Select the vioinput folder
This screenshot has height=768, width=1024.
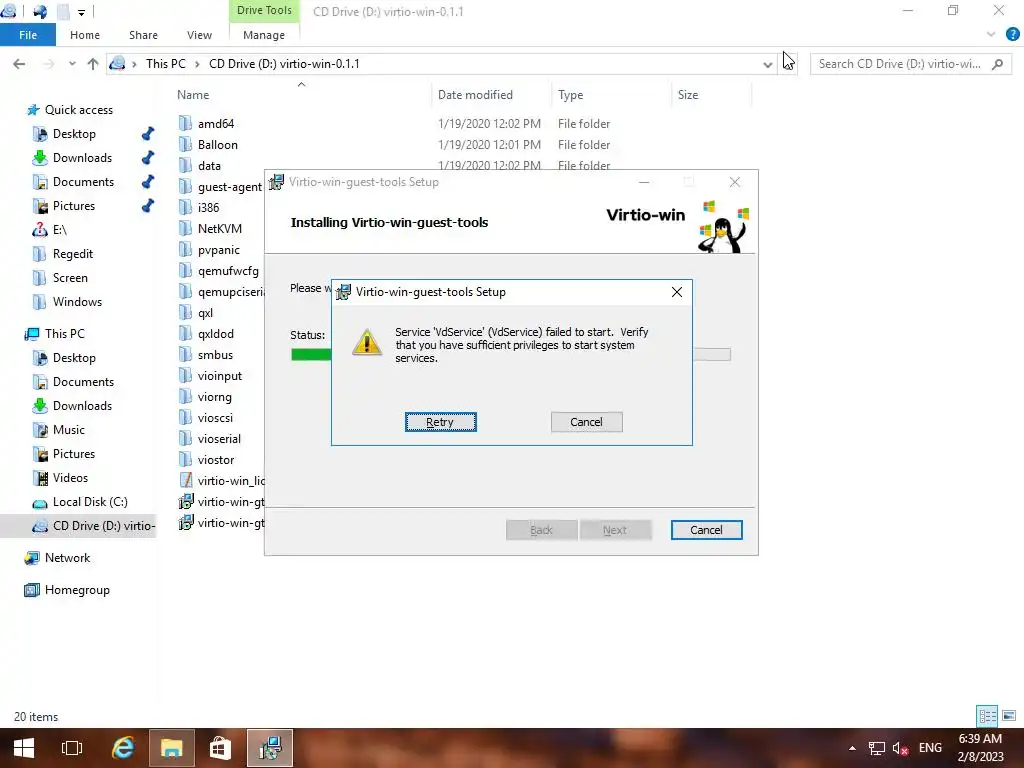coord(219,376)
